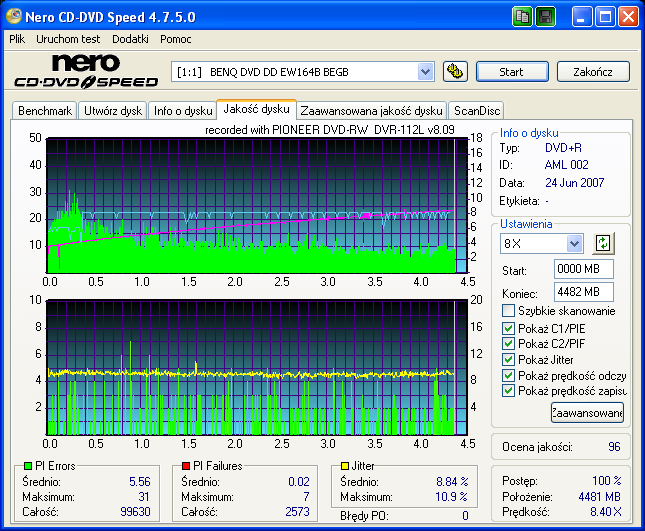The image size is (645, 531).
Task: Uncheck Pokaż C2/PIF checkbox
Action: click(508, 343)
